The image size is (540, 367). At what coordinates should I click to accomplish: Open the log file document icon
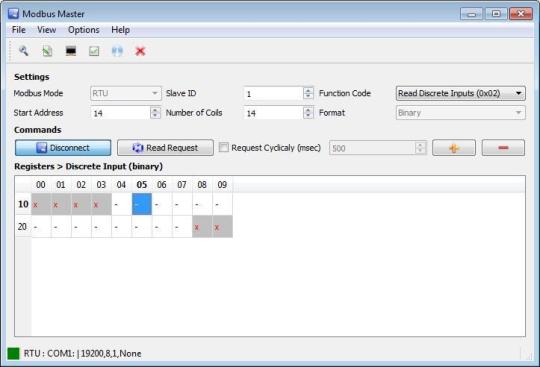pyautogui.click(x=47, y=51)
